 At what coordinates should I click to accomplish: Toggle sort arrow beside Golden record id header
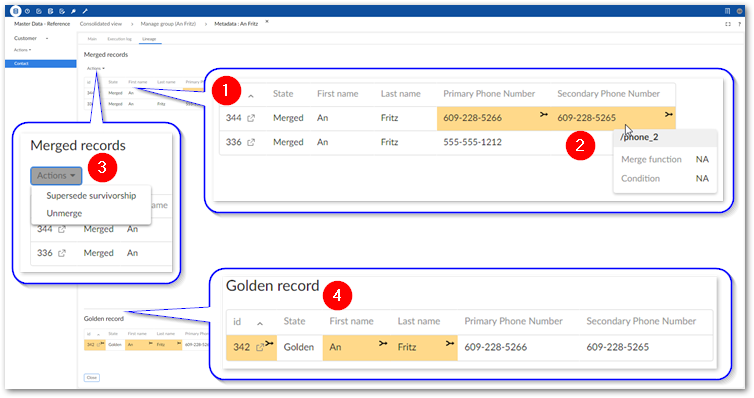260,323
